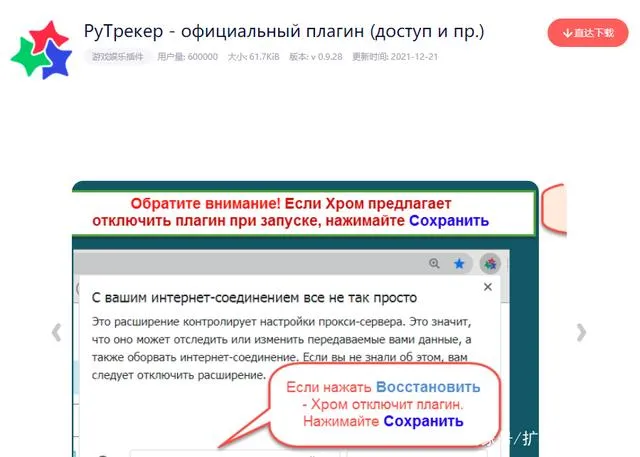The image size is (640, 457).
Task: Click the version text v 0.9.28
Action: 316,57
